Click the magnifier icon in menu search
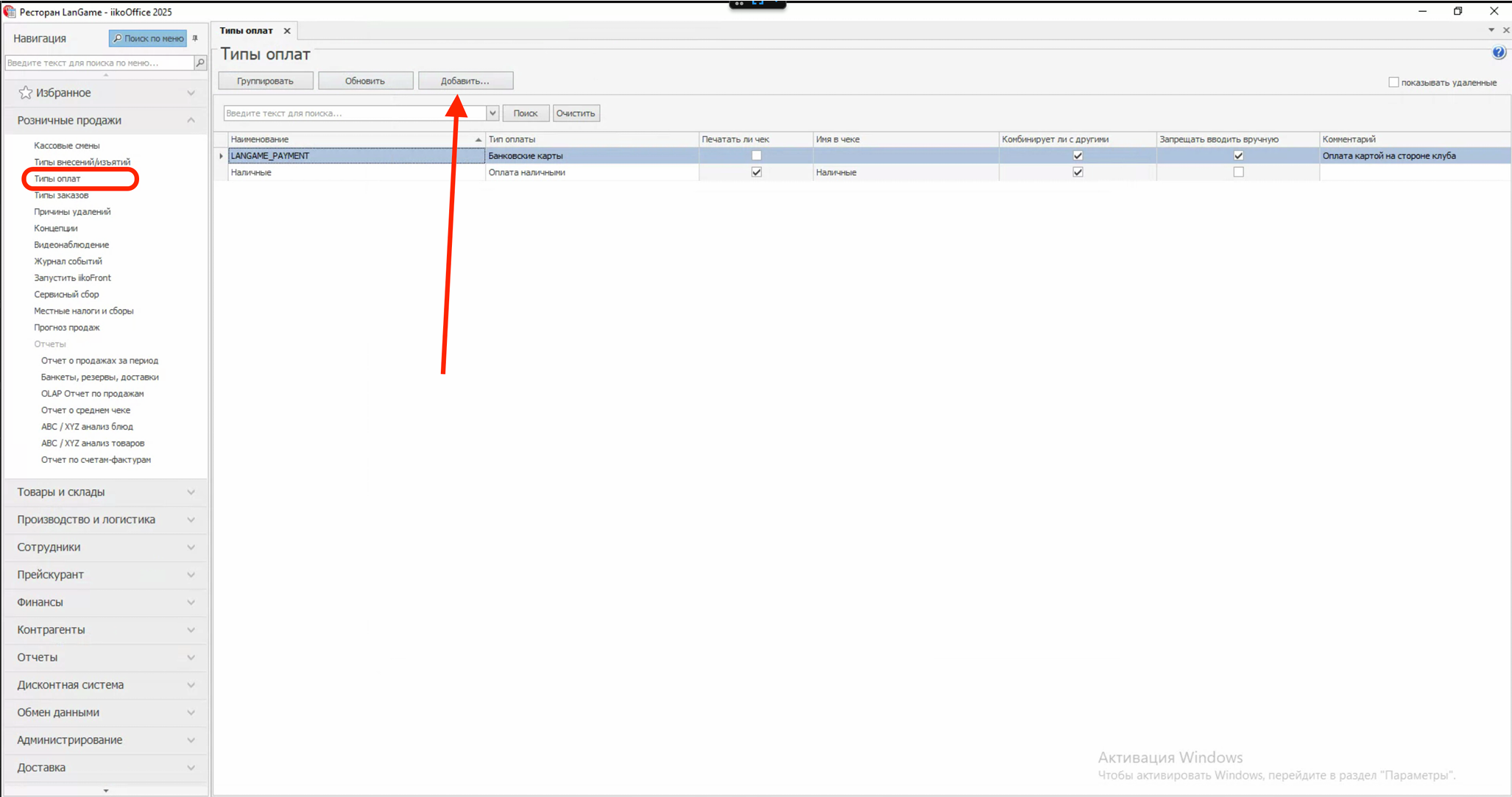The width and height of the screenshot is (1512, 797). pyautogui.click(x=200, y=63)
